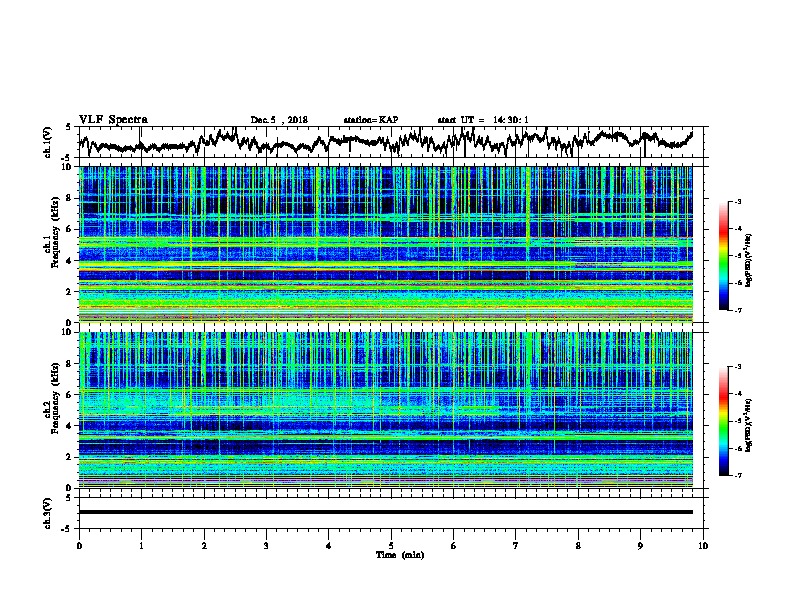Click time axis tick label "3"
Viewport: 792px width, 612px height.
(x=266, y=545)
